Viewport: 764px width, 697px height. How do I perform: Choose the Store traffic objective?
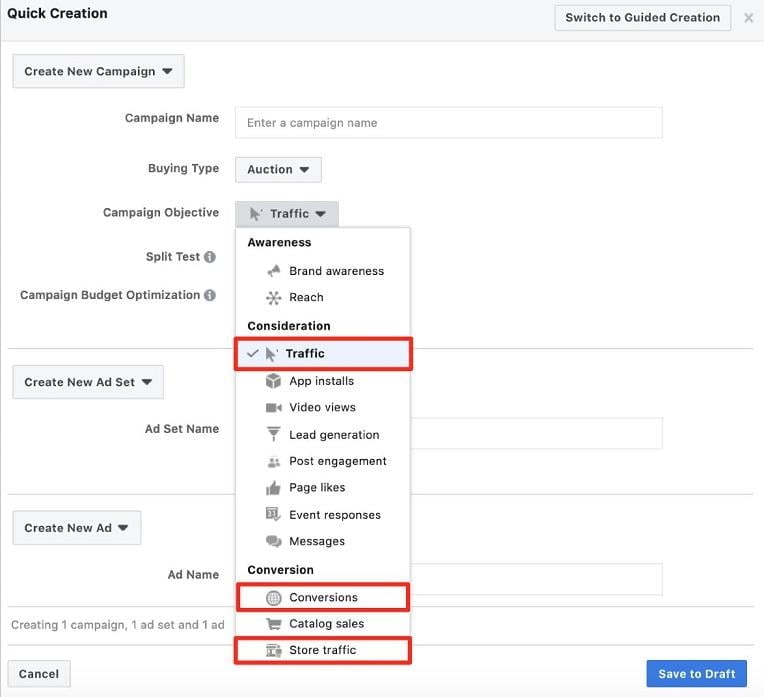(322, 650)
